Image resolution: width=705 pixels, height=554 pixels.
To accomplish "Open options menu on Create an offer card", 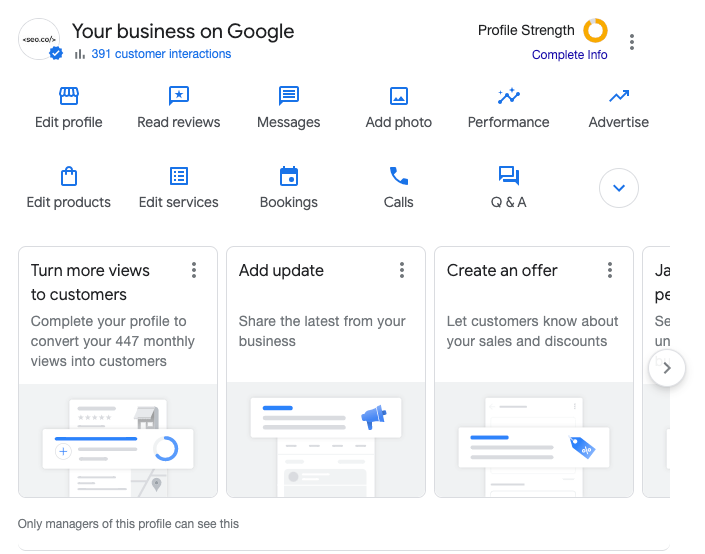I will click(x=610, y=270).
